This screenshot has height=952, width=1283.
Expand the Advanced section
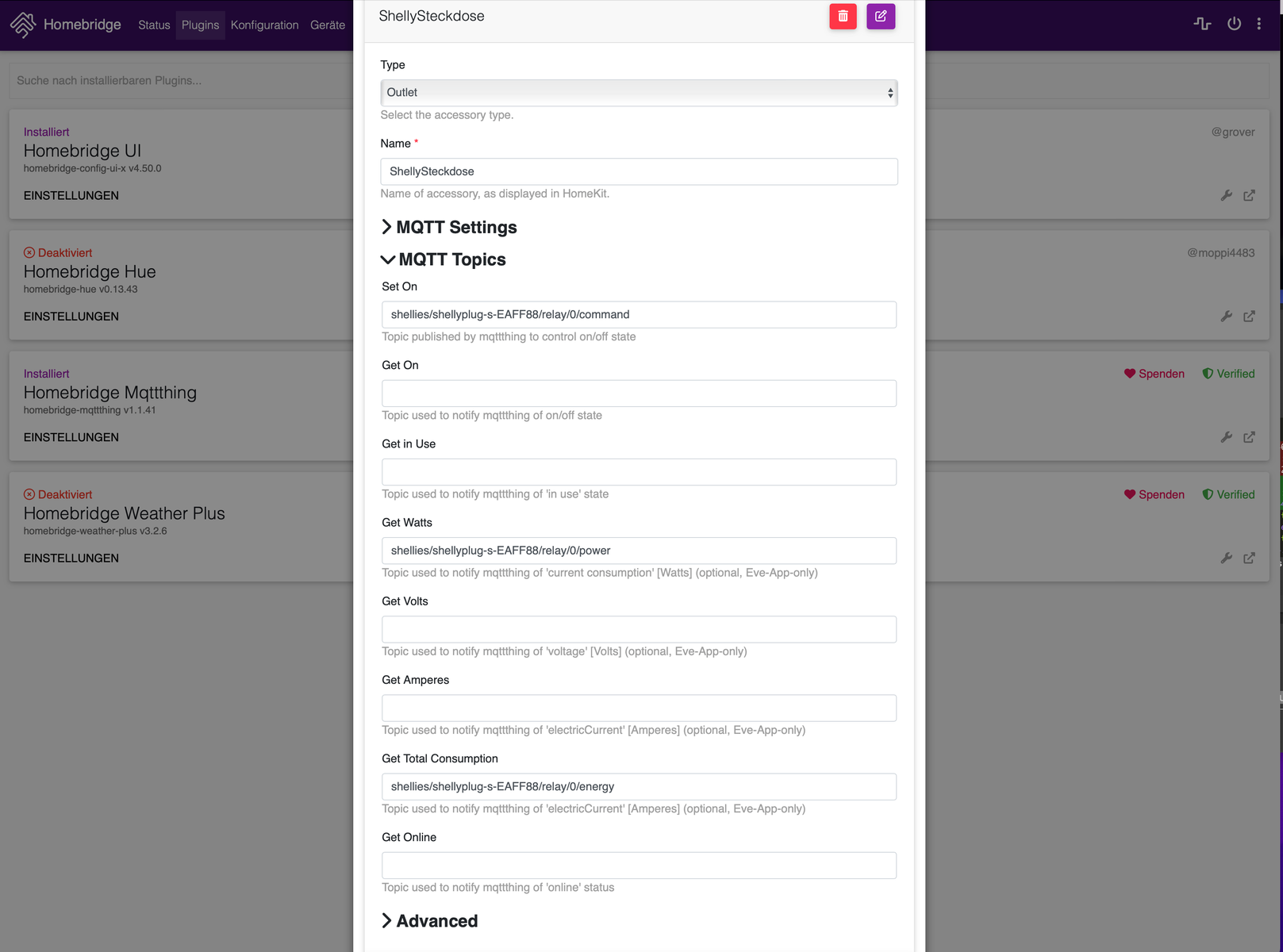click(430, 921)
